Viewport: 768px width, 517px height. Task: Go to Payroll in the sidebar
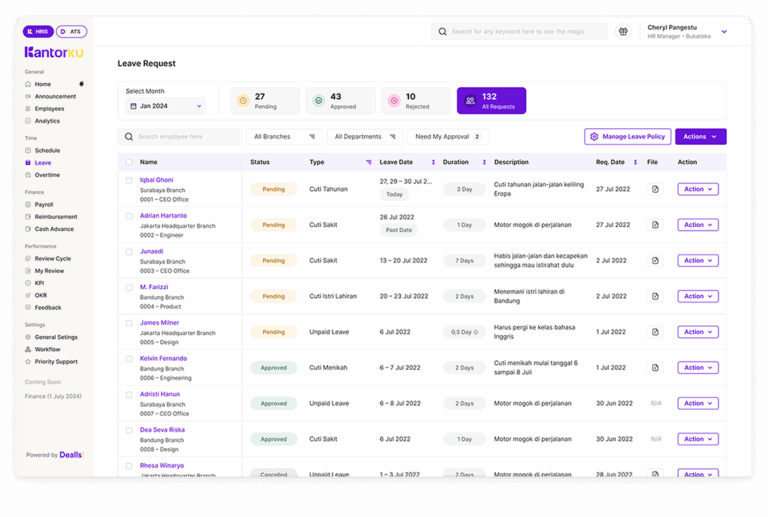click(44, 204)
